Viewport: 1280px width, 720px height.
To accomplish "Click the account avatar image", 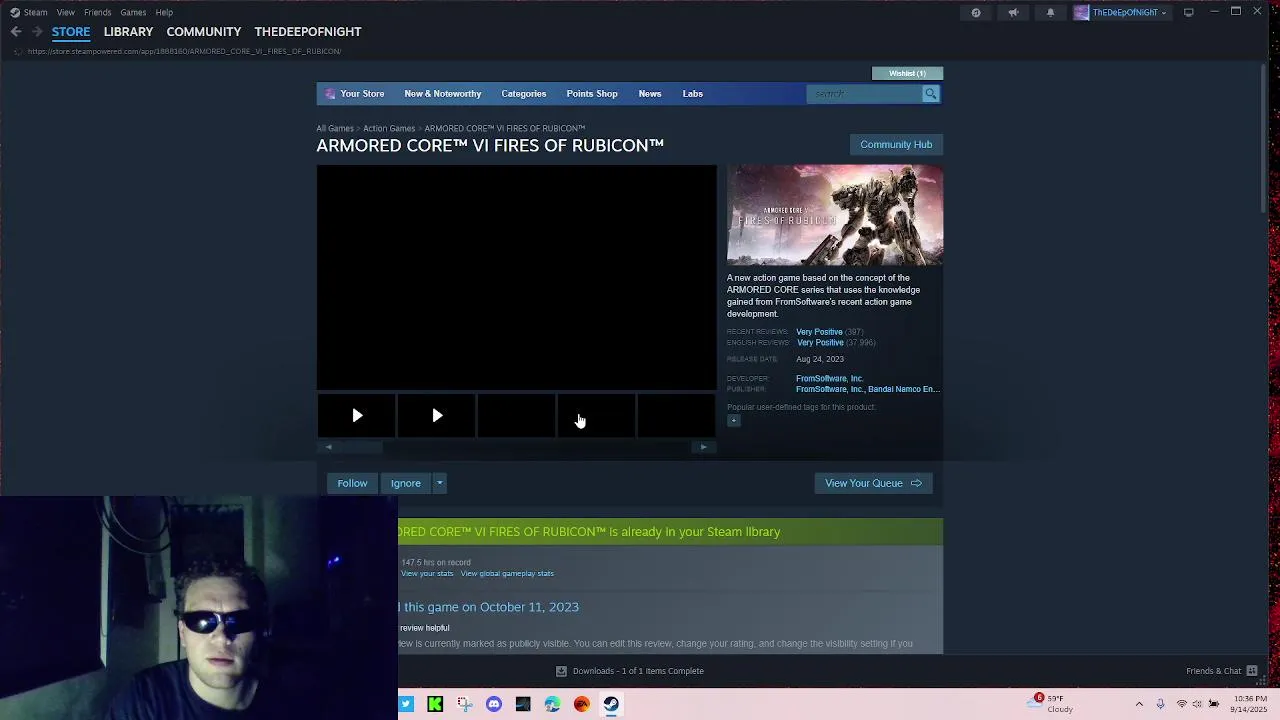I will (1081, 12).
